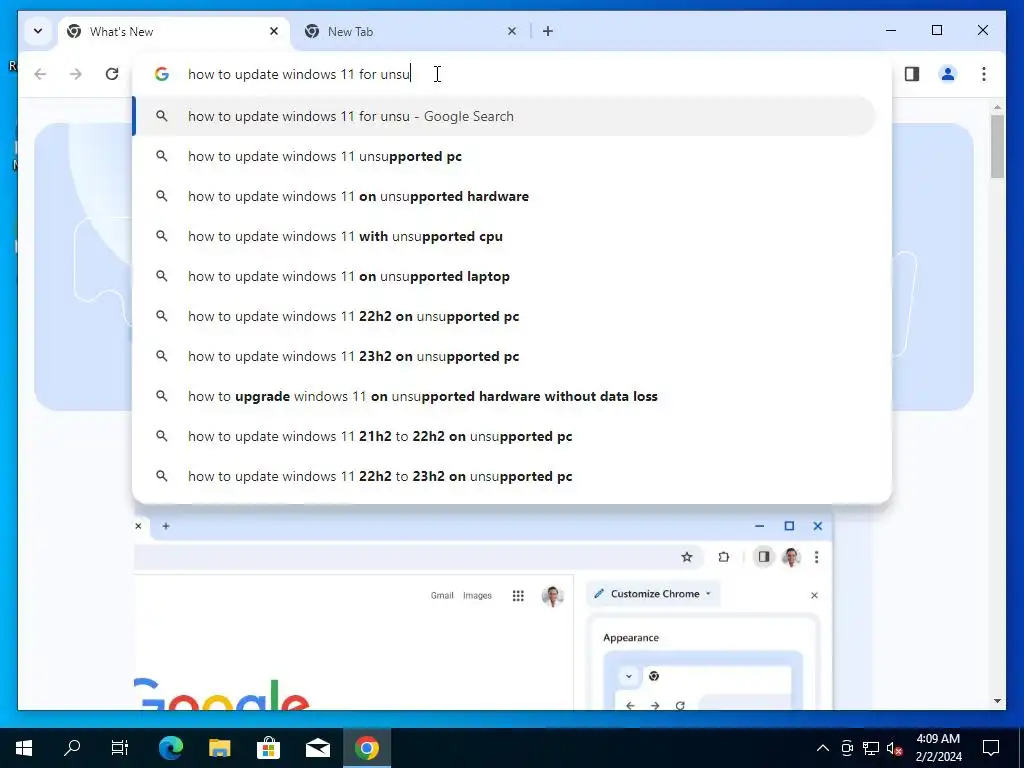Screen dimensions: 1024x768
Task: Click Chrome icon on the taskbar
Action: pos(366,748)
